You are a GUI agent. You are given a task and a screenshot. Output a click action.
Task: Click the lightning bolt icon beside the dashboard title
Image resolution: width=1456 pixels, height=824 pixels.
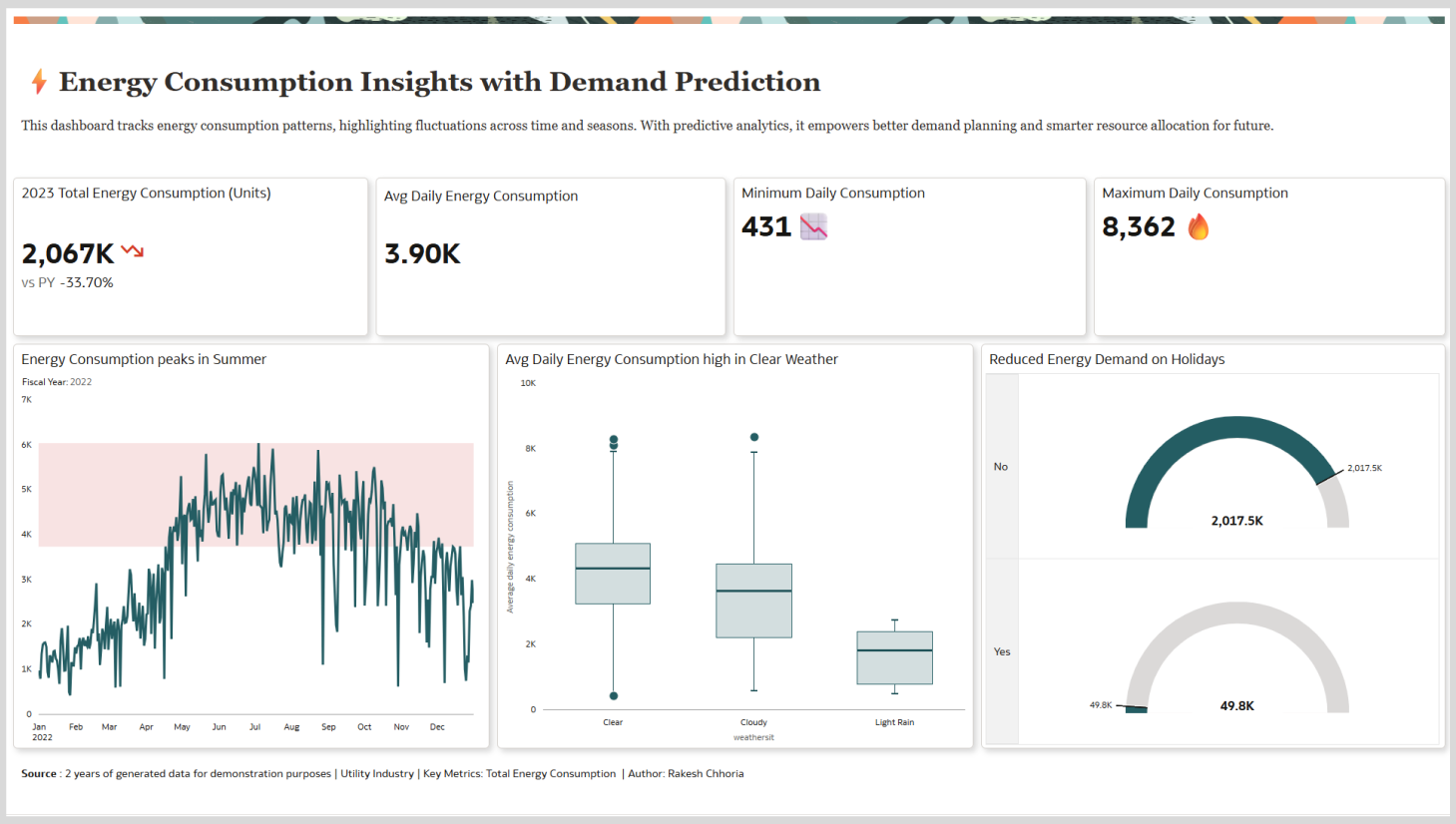[x=37, y=82]
